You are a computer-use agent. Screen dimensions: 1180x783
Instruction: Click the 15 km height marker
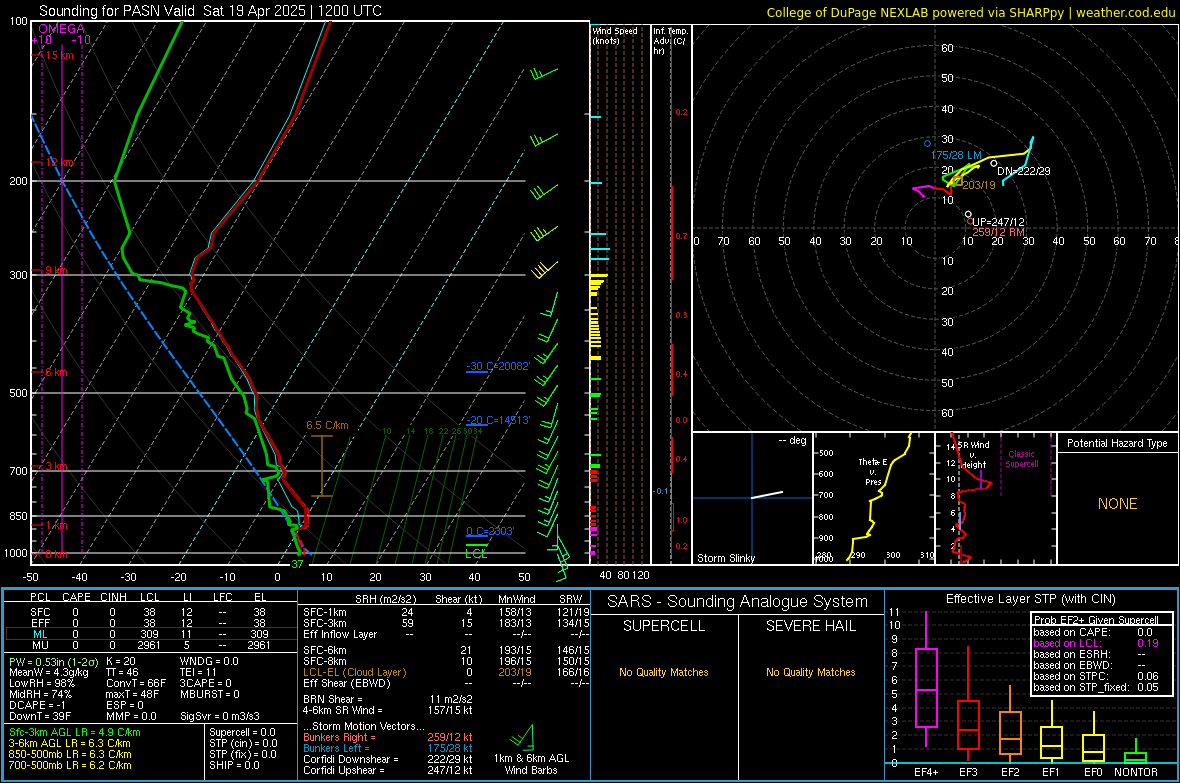pyautogui.click(x=59, y=55)
